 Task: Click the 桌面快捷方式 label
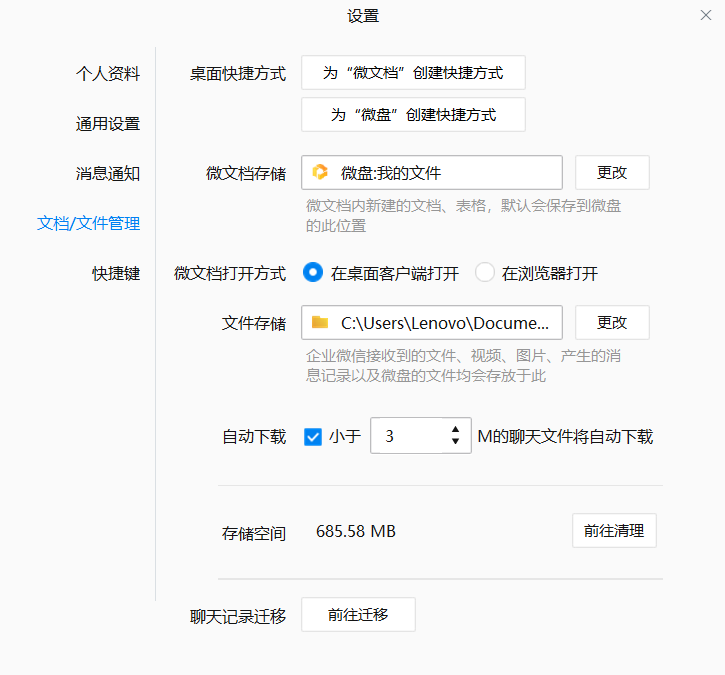click(x=238, y=74)
